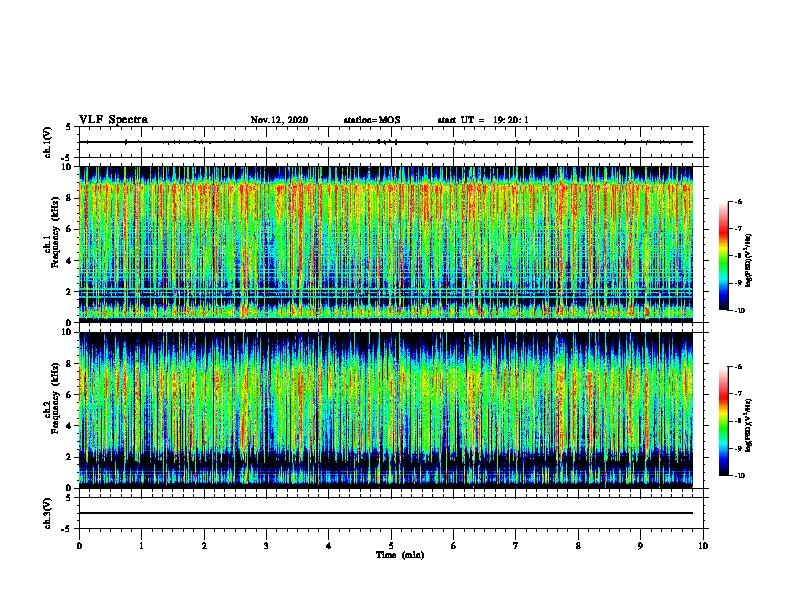The width and height of the screenshot is (792, 612).
Task: Click the "-7" tick on the ch.2 colorbar
Action: pos(738,394)
